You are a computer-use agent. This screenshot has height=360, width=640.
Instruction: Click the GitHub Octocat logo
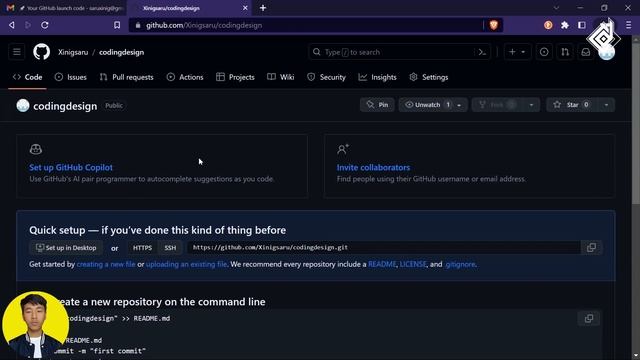pos(41,52)
